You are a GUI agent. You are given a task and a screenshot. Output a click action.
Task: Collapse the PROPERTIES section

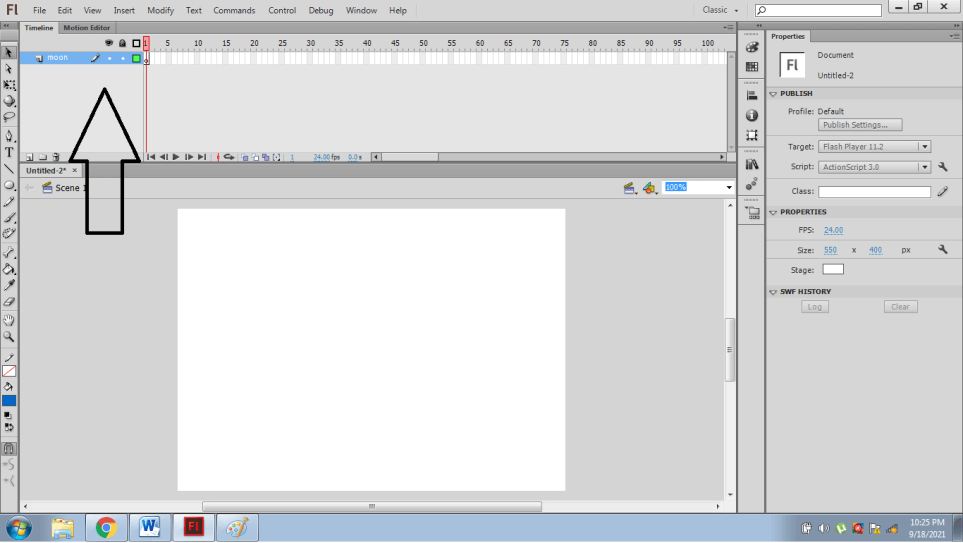pyautogui.click(x=773, y=212)
